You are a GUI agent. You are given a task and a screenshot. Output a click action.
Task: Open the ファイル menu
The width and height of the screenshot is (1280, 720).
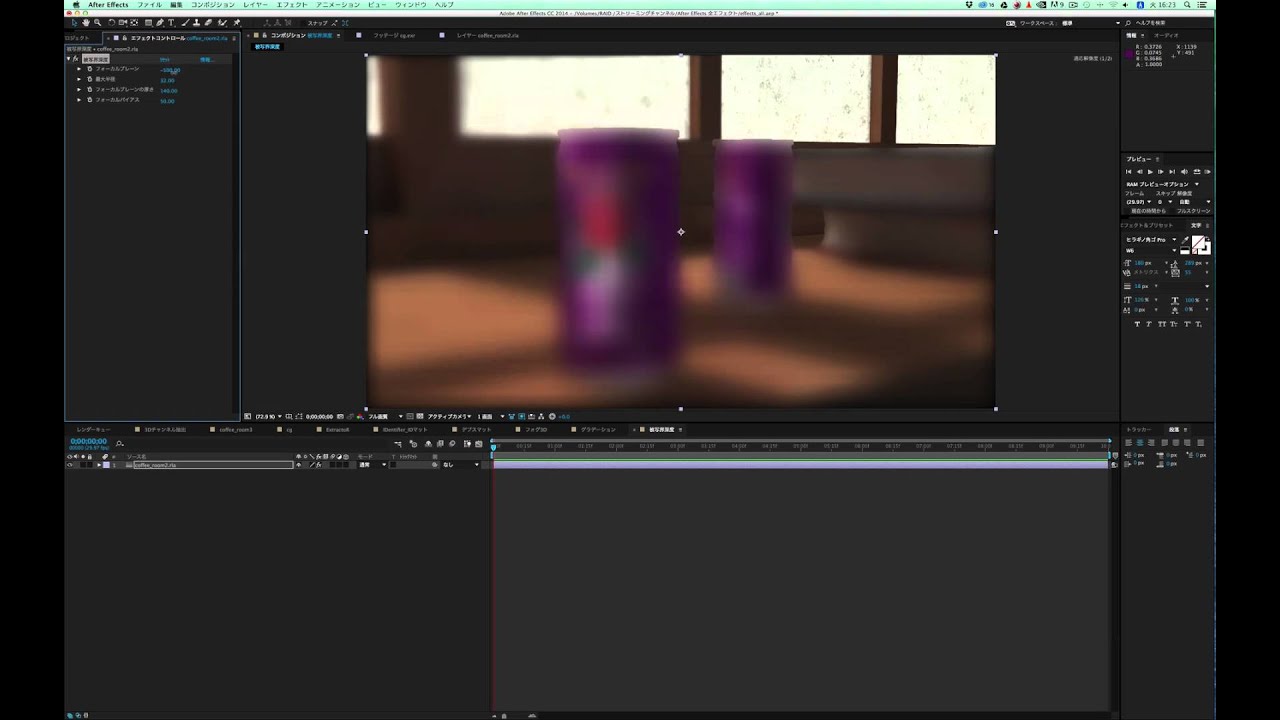[x=149, y=5]
